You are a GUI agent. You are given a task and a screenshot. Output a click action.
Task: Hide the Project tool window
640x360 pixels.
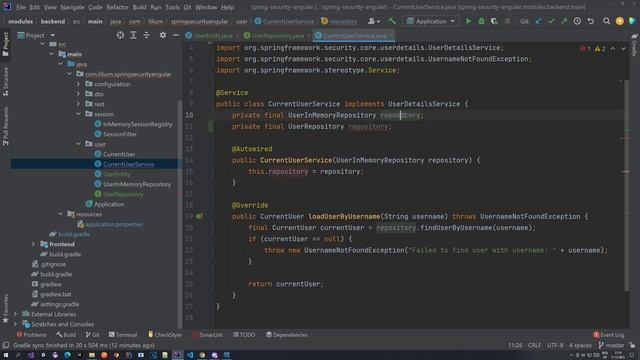[176, 36]
